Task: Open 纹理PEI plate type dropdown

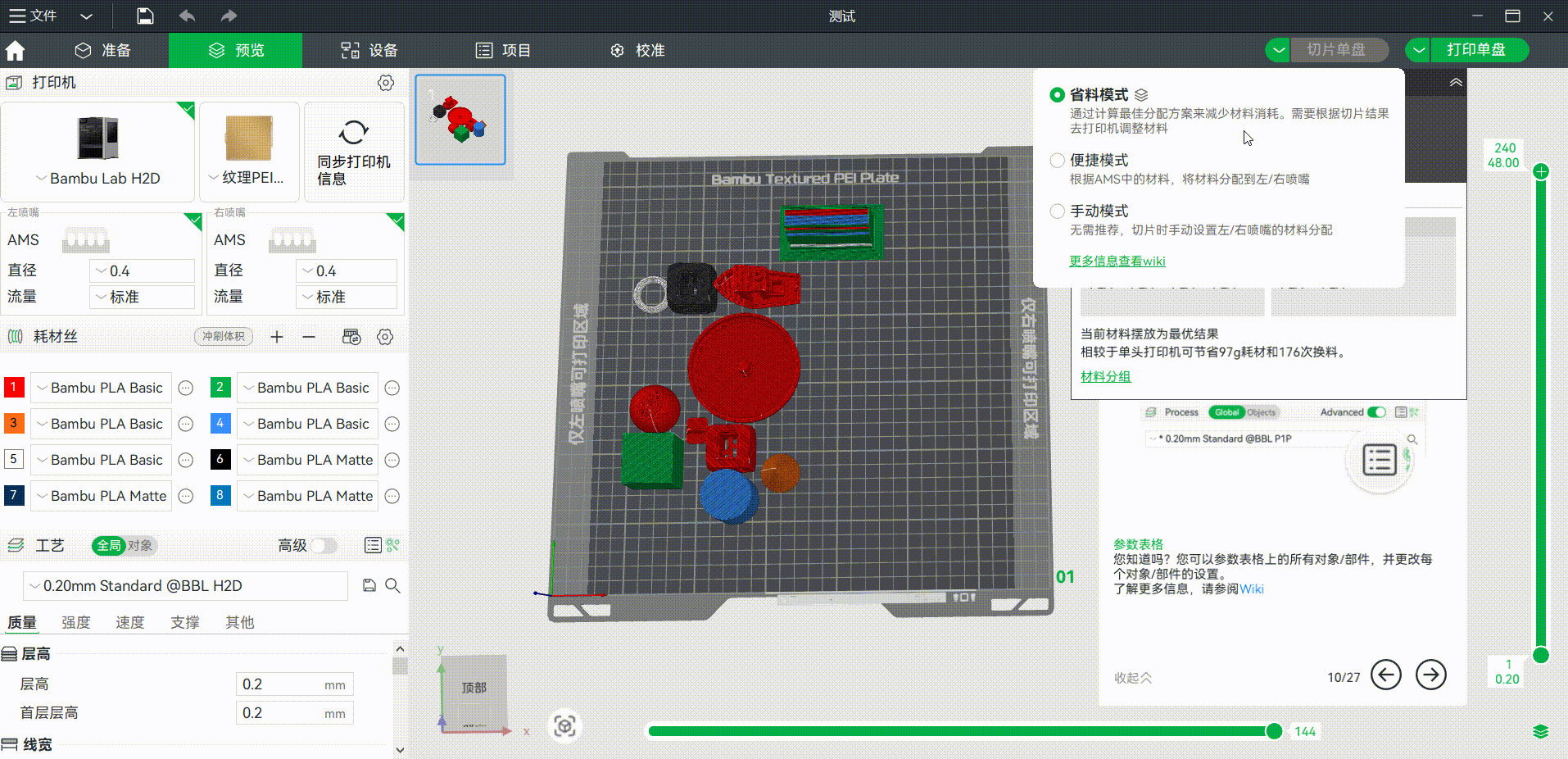Action: coord(246,178)
